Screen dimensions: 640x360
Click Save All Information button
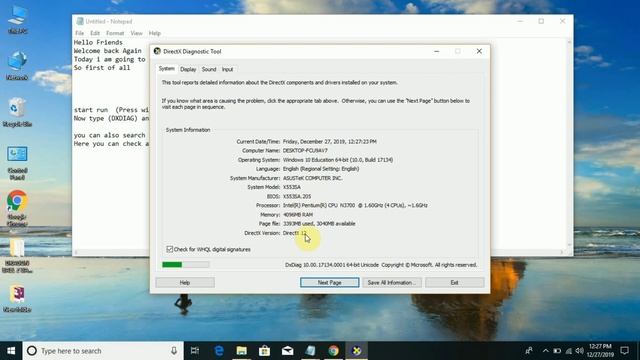tap(391, 282)
